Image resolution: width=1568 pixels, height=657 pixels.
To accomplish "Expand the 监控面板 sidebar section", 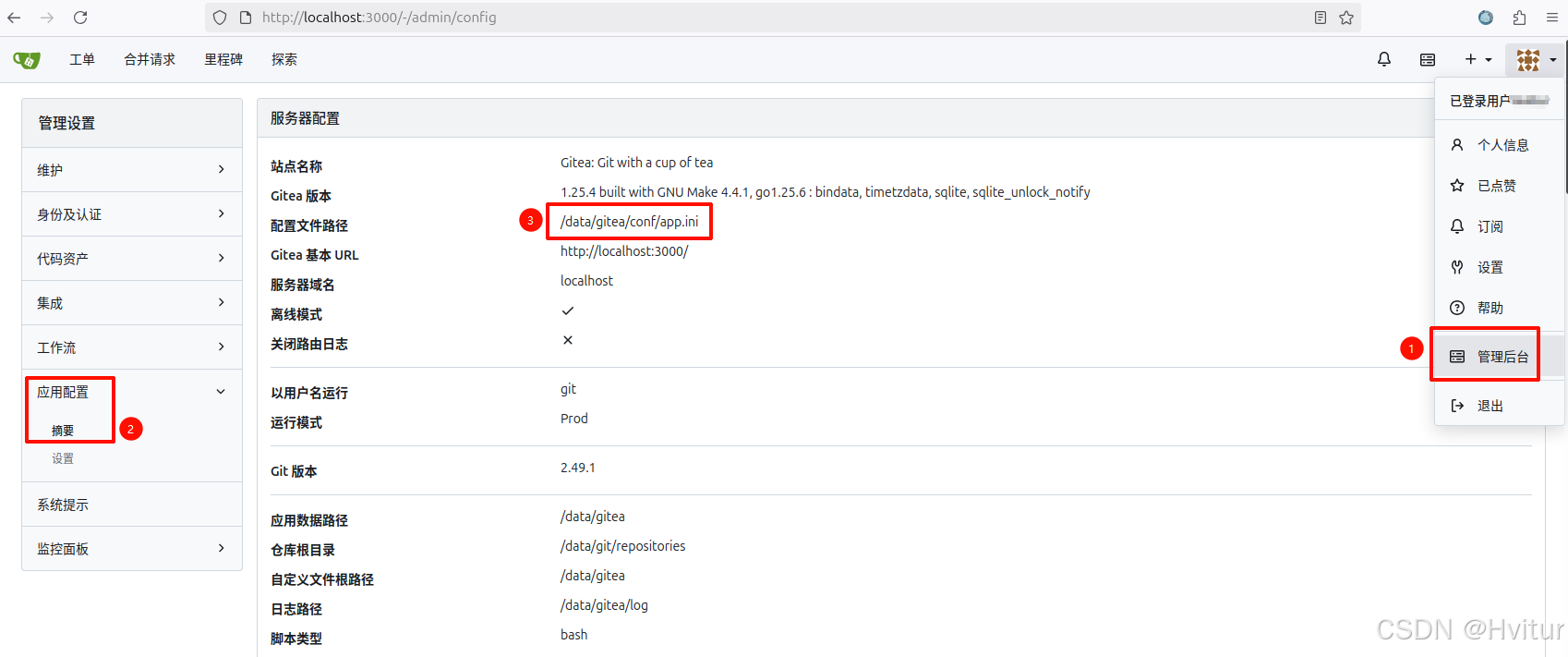I will (x=132, y=549).
